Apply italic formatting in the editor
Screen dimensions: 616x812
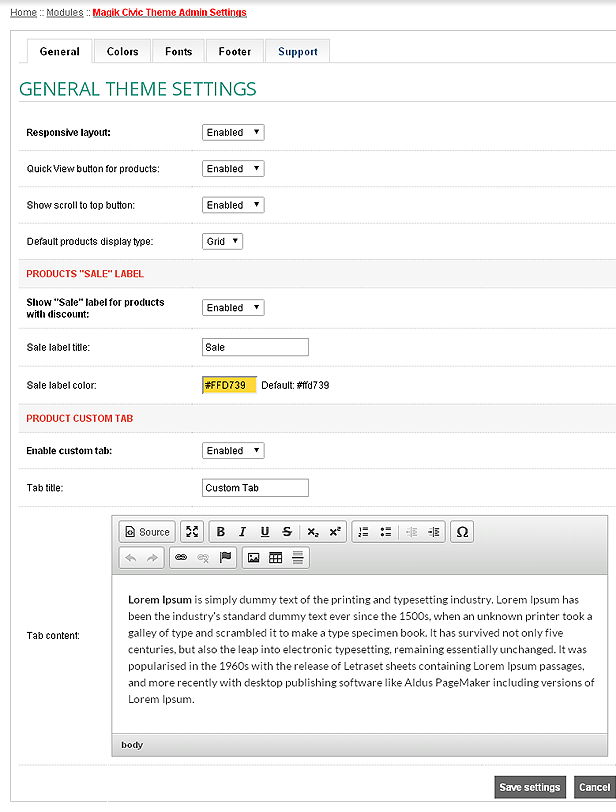242,532
